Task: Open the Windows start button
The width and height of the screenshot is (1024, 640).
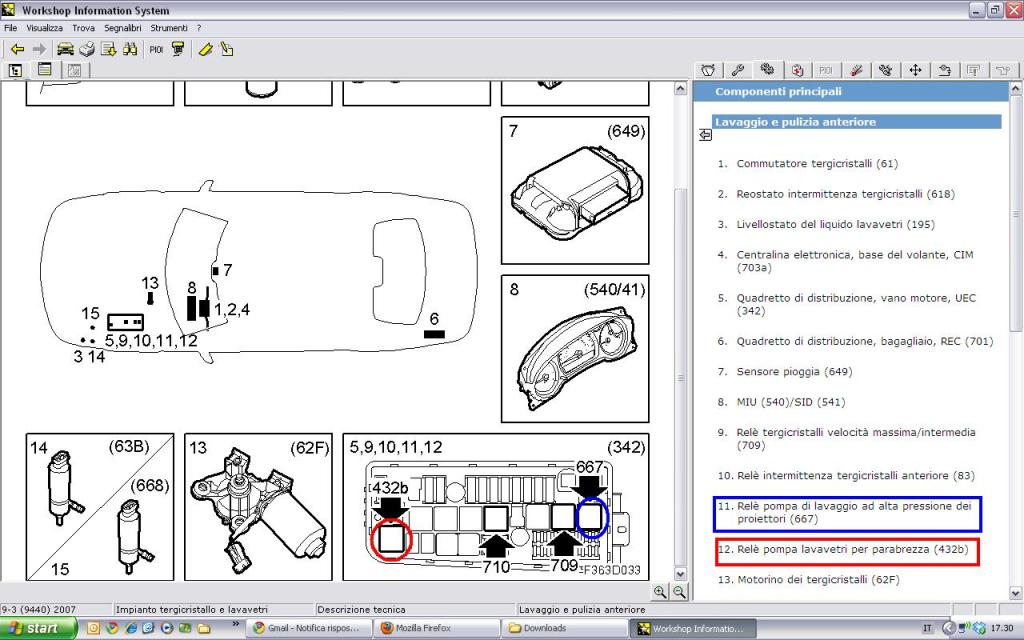Action: point(38,628)
